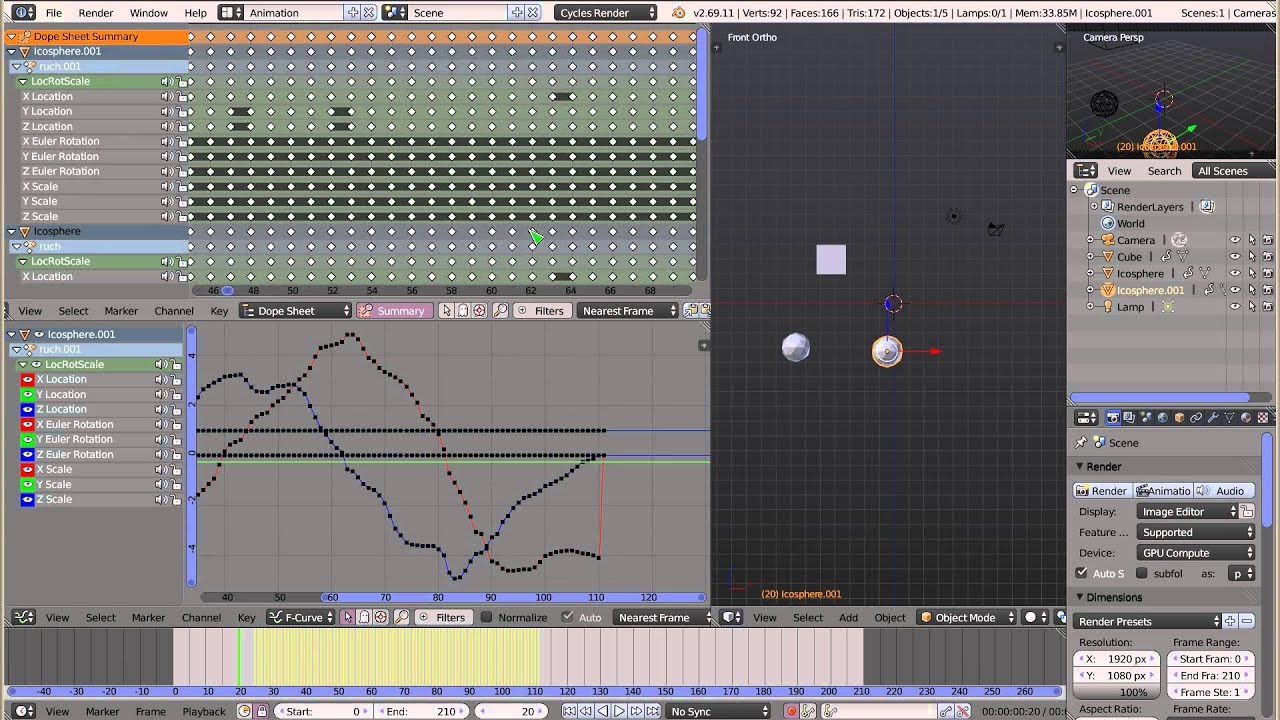Open the World properties tab icon
The image size is (1280, 720).
click(1162, 418)
